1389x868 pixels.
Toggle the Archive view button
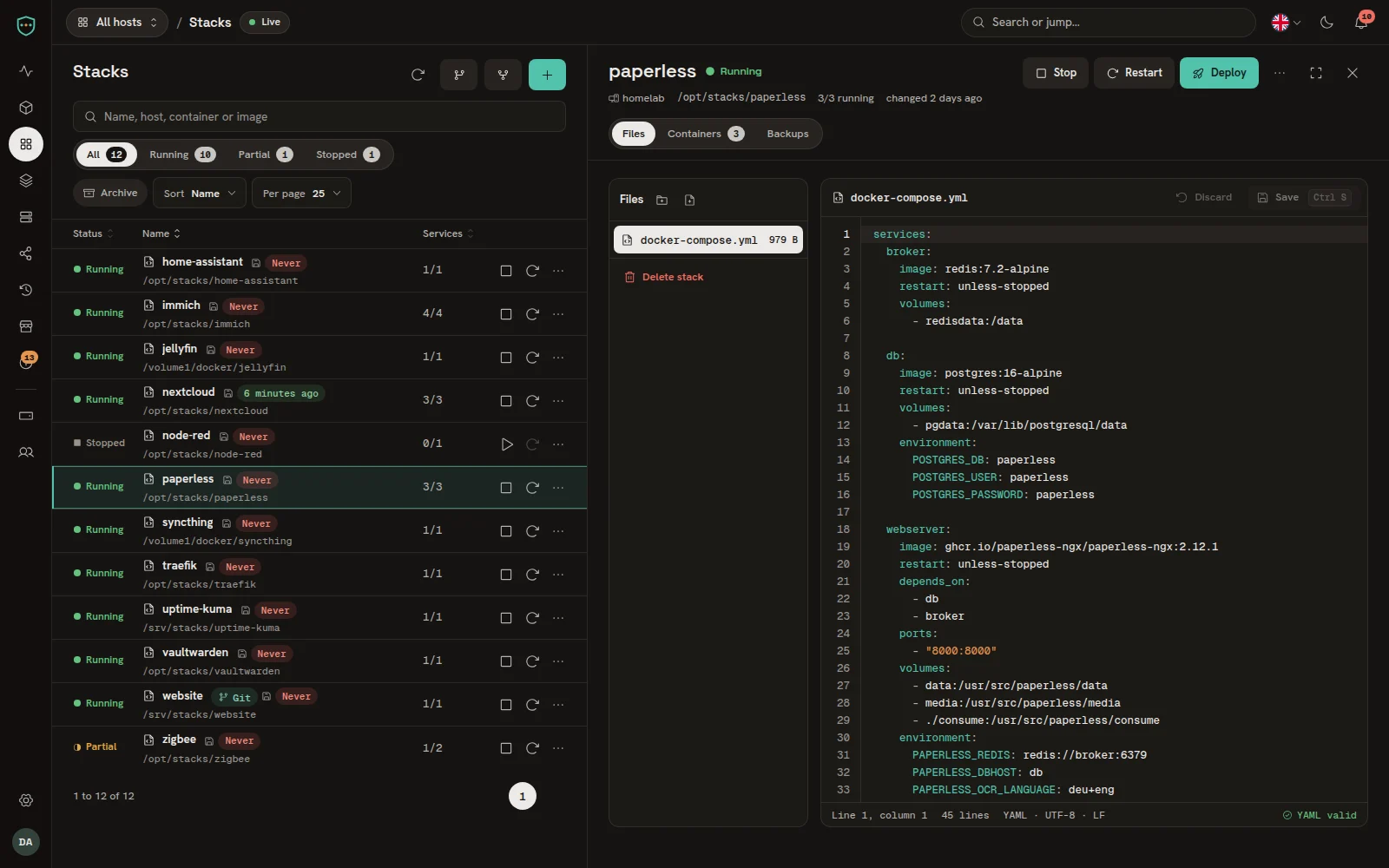tap(110, 193)
